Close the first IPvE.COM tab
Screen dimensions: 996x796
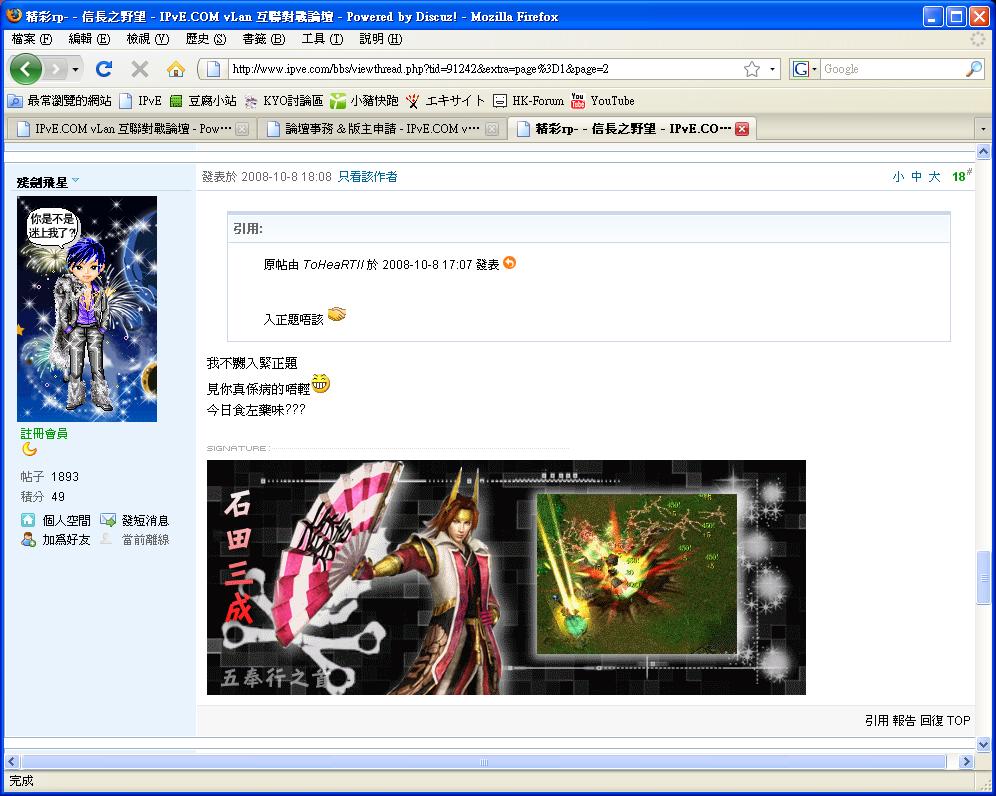tap(242, 129)
